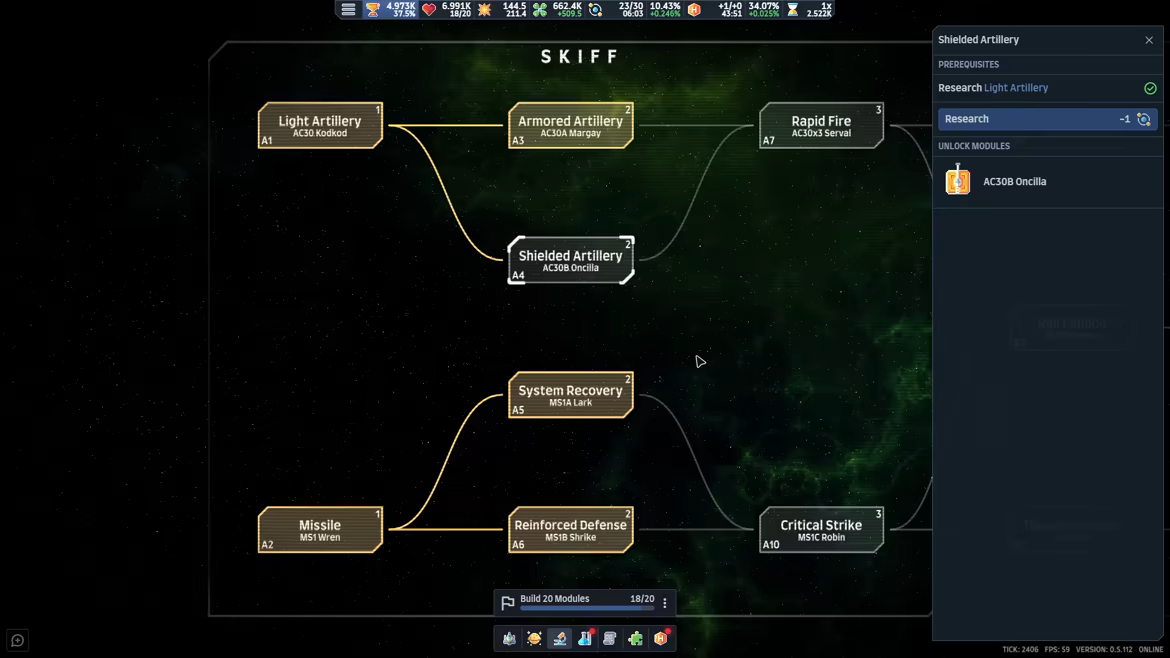Select the Rapid Fire tech node
This screenshot has height=658, width=1170.
(822, 125)
